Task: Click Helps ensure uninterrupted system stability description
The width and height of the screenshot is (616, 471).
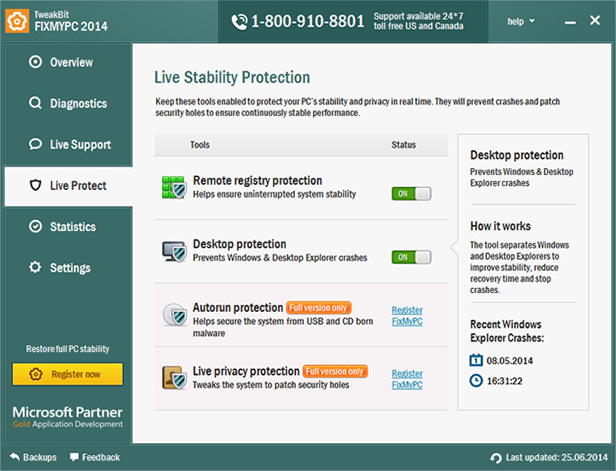Action: 274,194
